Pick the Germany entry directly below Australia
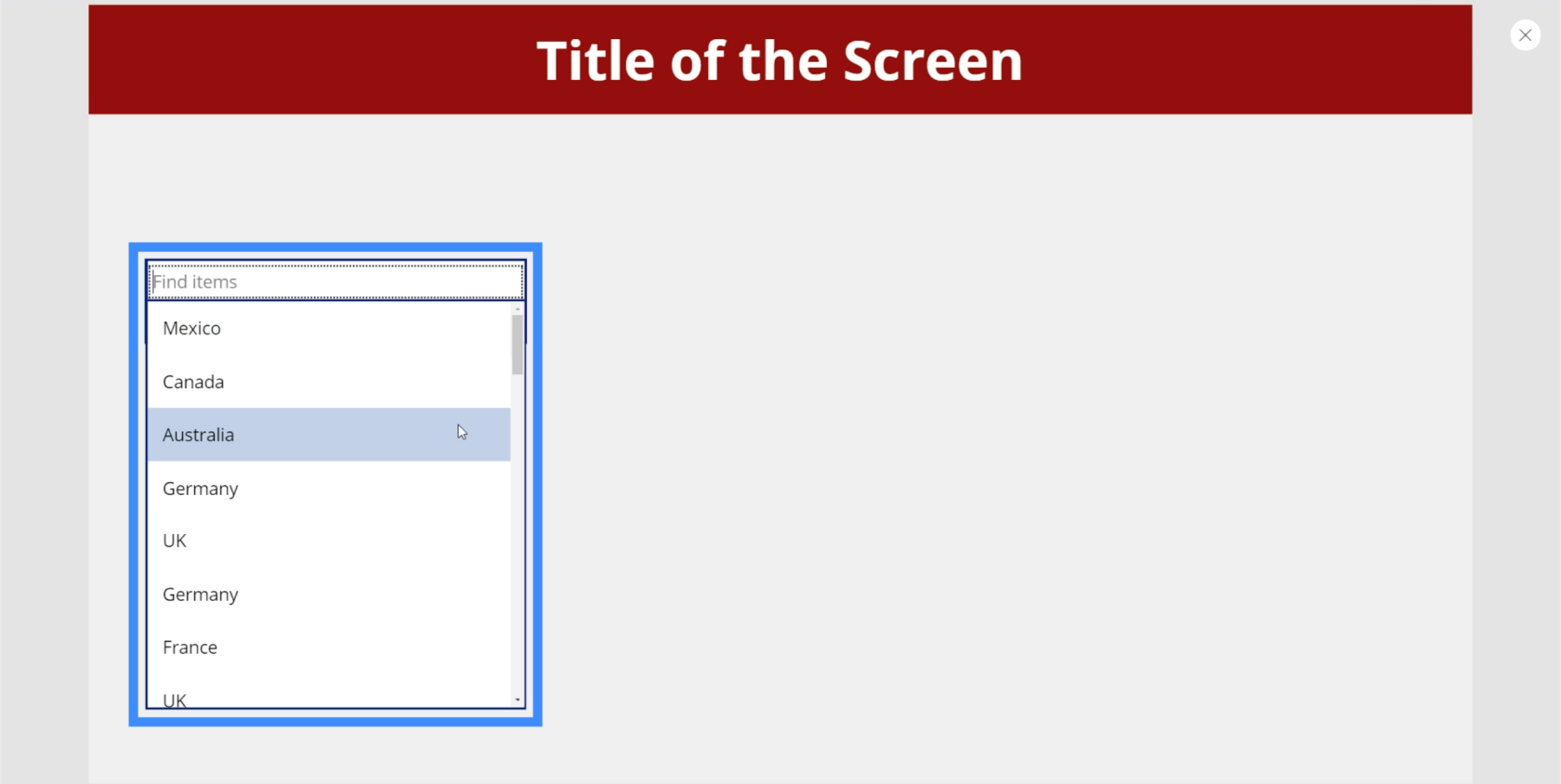 (329, 489)
